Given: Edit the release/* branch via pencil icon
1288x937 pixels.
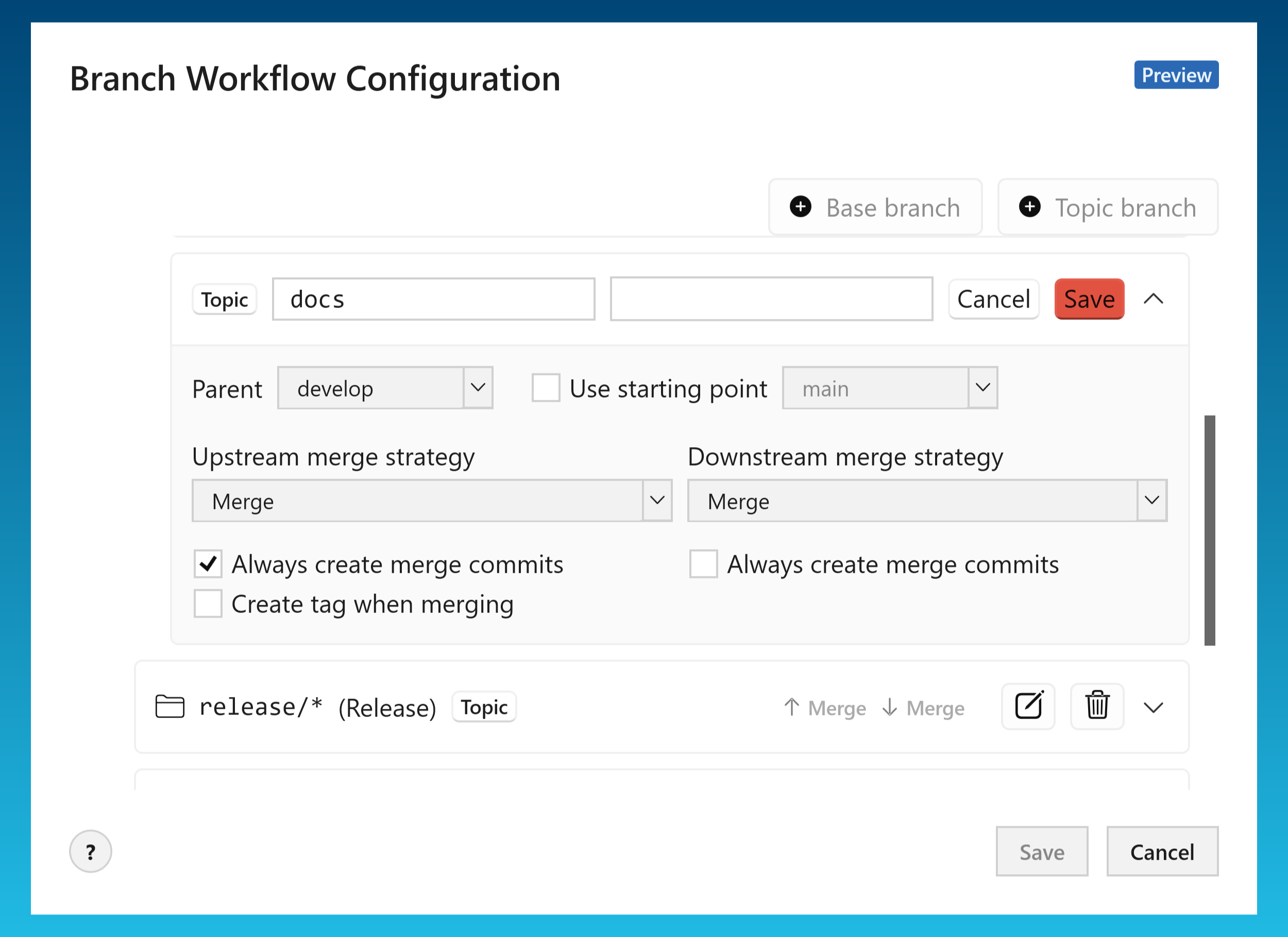Looking at the screenshot, I should 1028,706.
